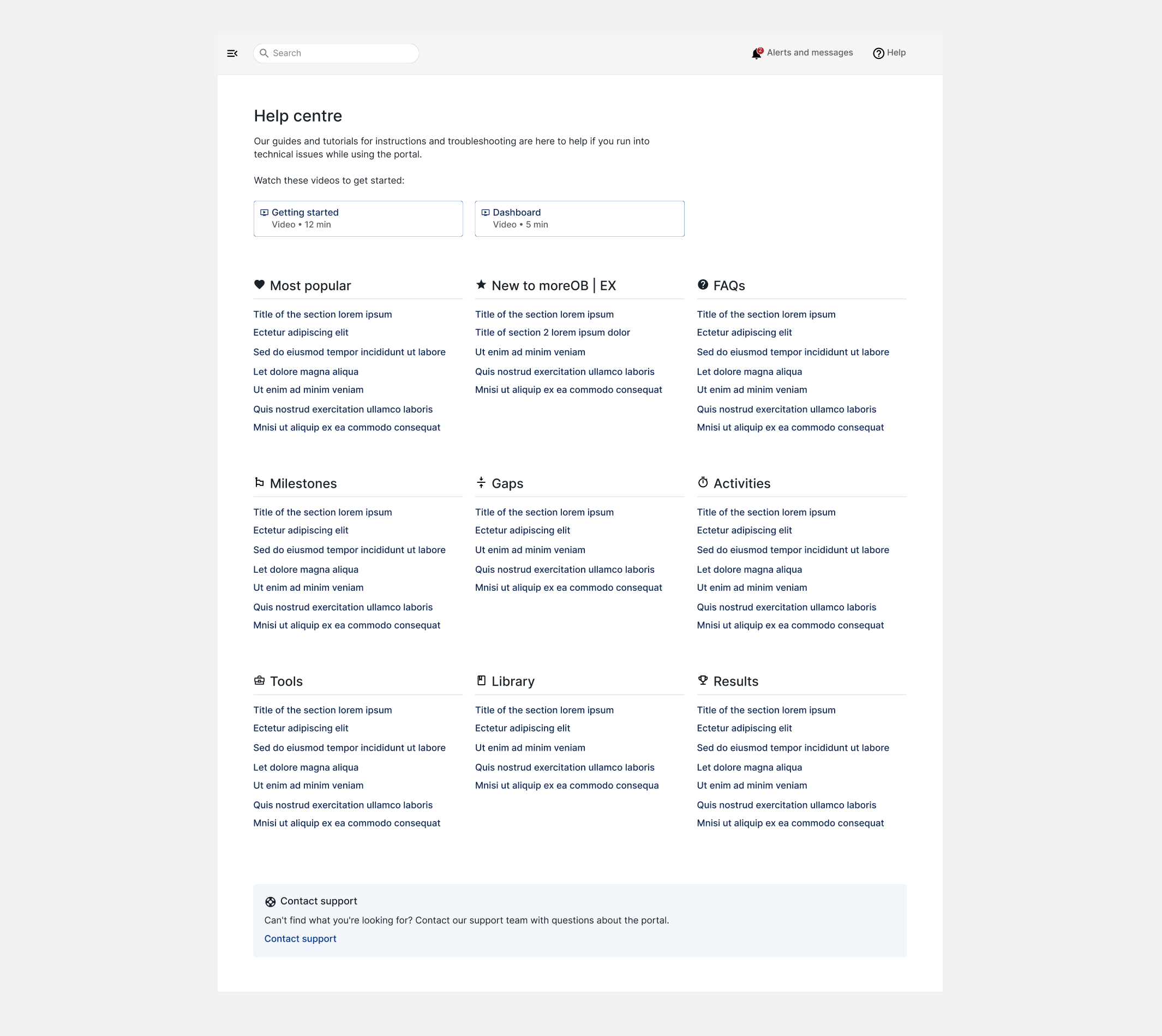Click the Activities stopwatch icon
The width and height of the screenshot is (1162, 1036).
pos(703,483)
